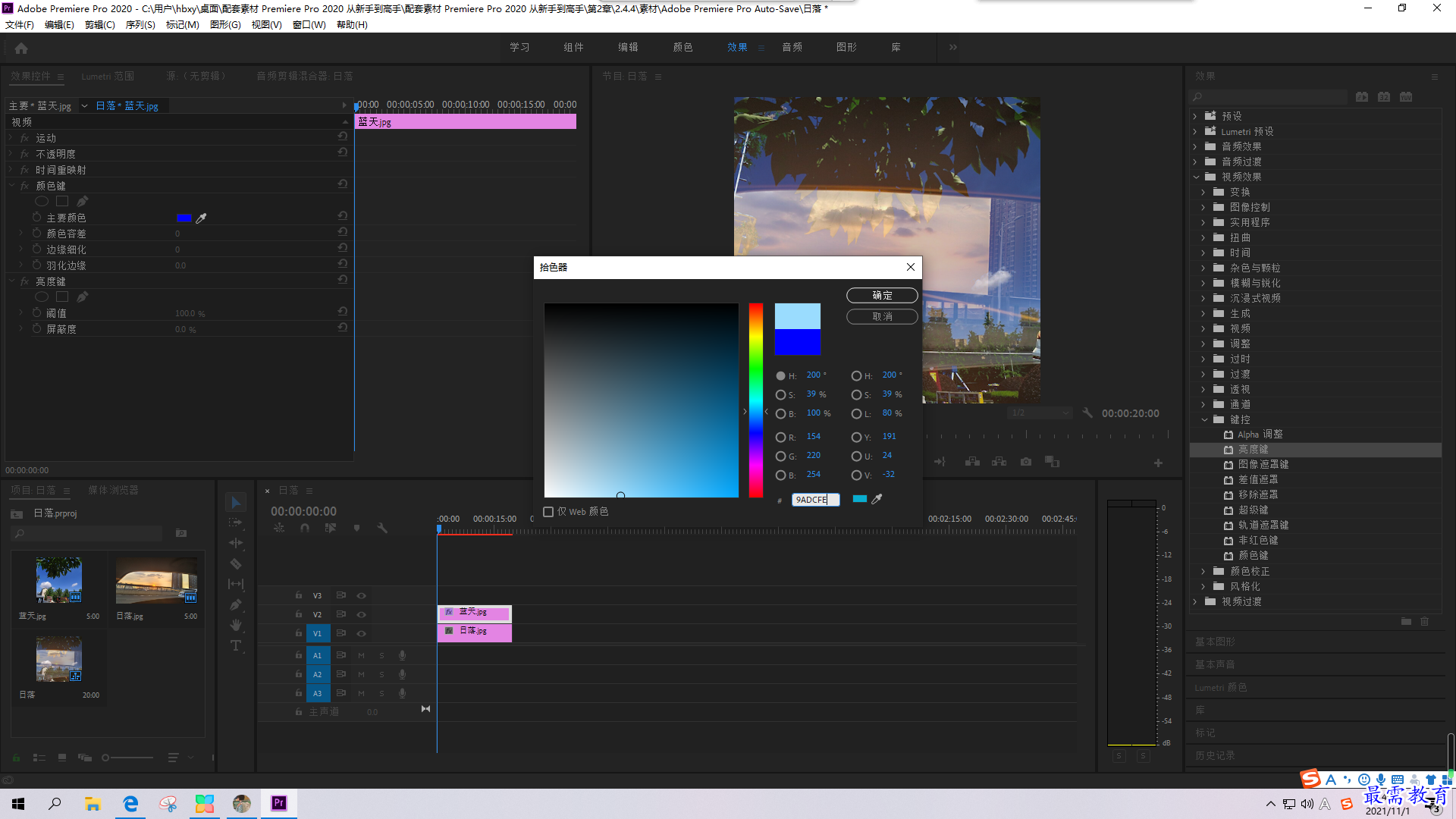Open program monitor settings wrench
Image resolution: width=1456 pixels, height=819 pixels.
tap(1087, 413)
